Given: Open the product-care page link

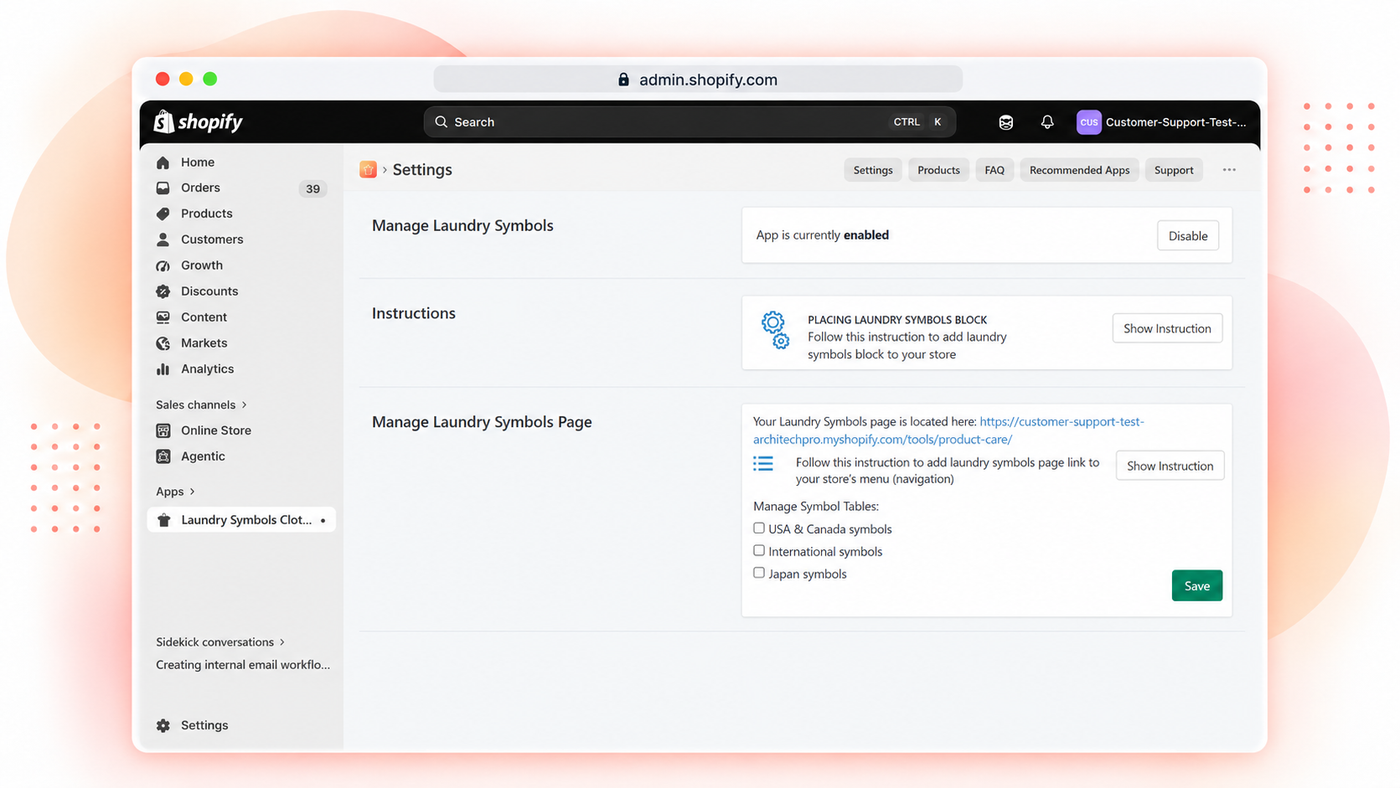Looking at the screenshot, I should click(948, 431).
